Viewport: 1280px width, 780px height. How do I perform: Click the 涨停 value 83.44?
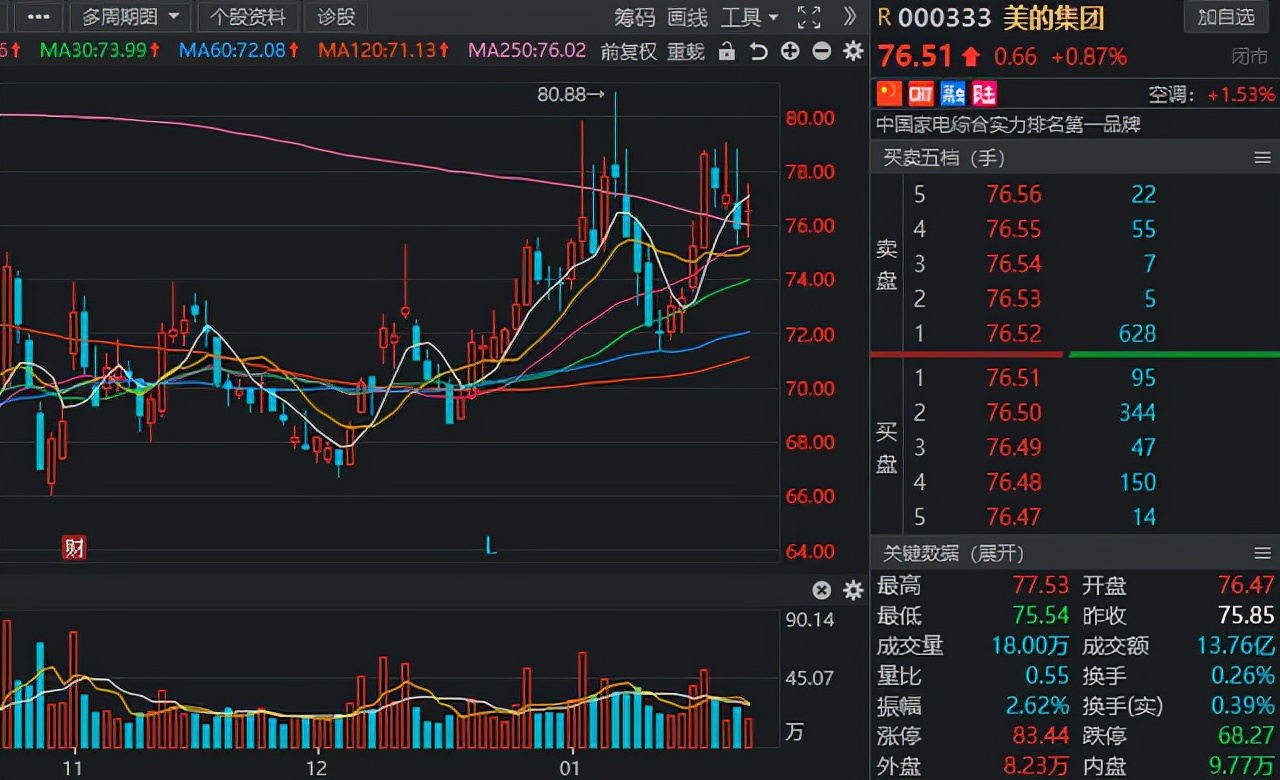[x=1041, y=737]
